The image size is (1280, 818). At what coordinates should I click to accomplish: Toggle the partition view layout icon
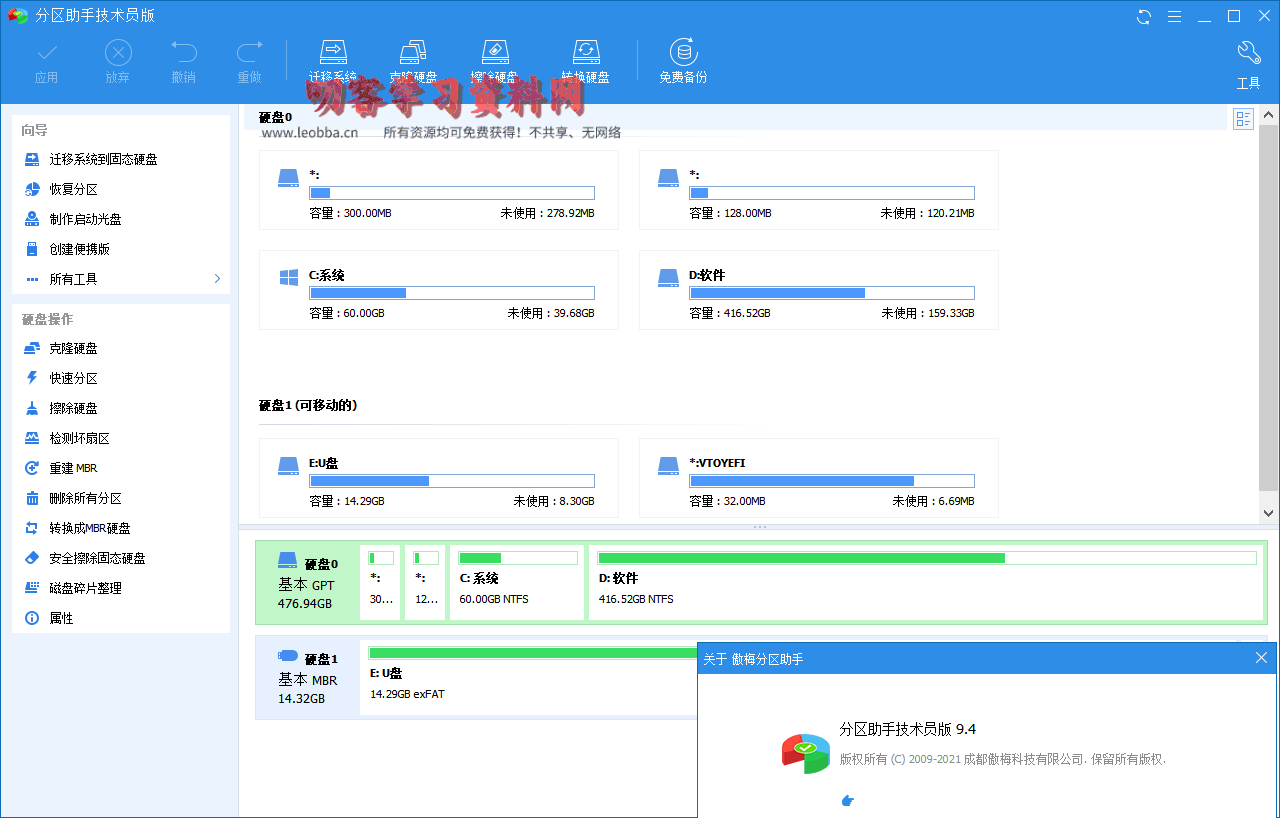(1243, 120)
